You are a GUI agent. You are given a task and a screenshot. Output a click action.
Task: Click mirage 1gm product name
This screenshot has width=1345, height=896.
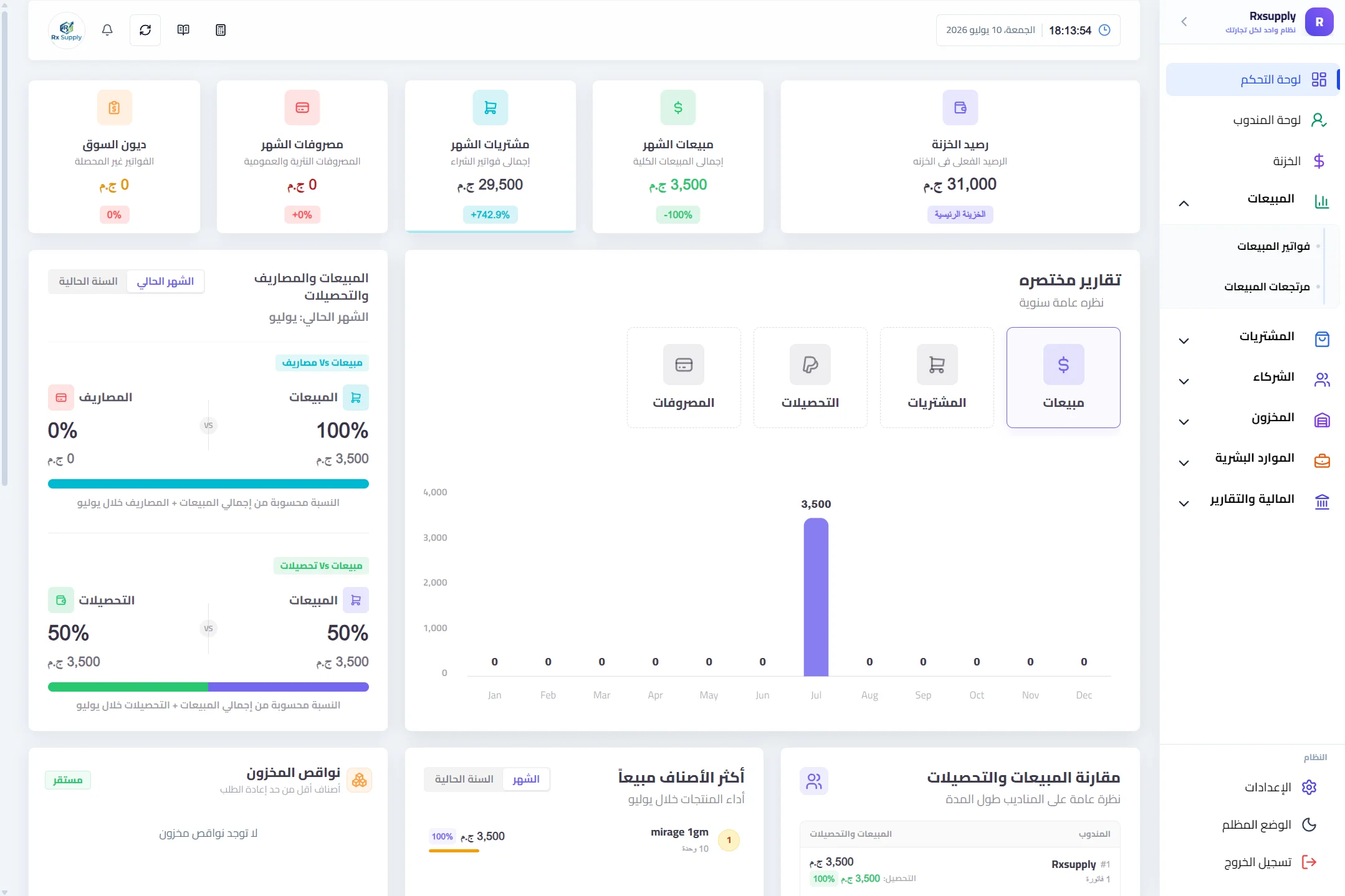tap(679, 832)
